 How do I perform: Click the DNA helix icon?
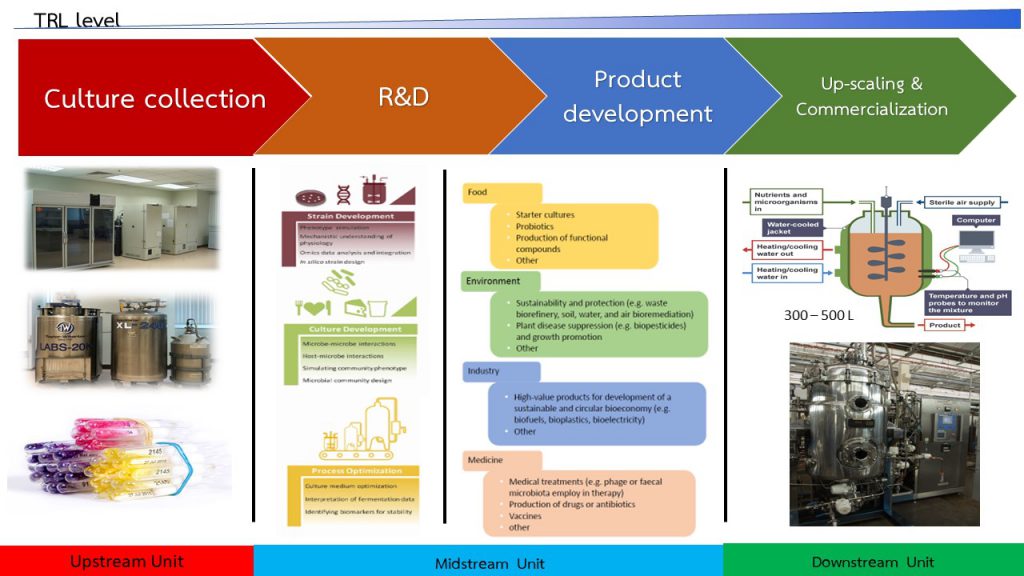[x=344, y=195]
